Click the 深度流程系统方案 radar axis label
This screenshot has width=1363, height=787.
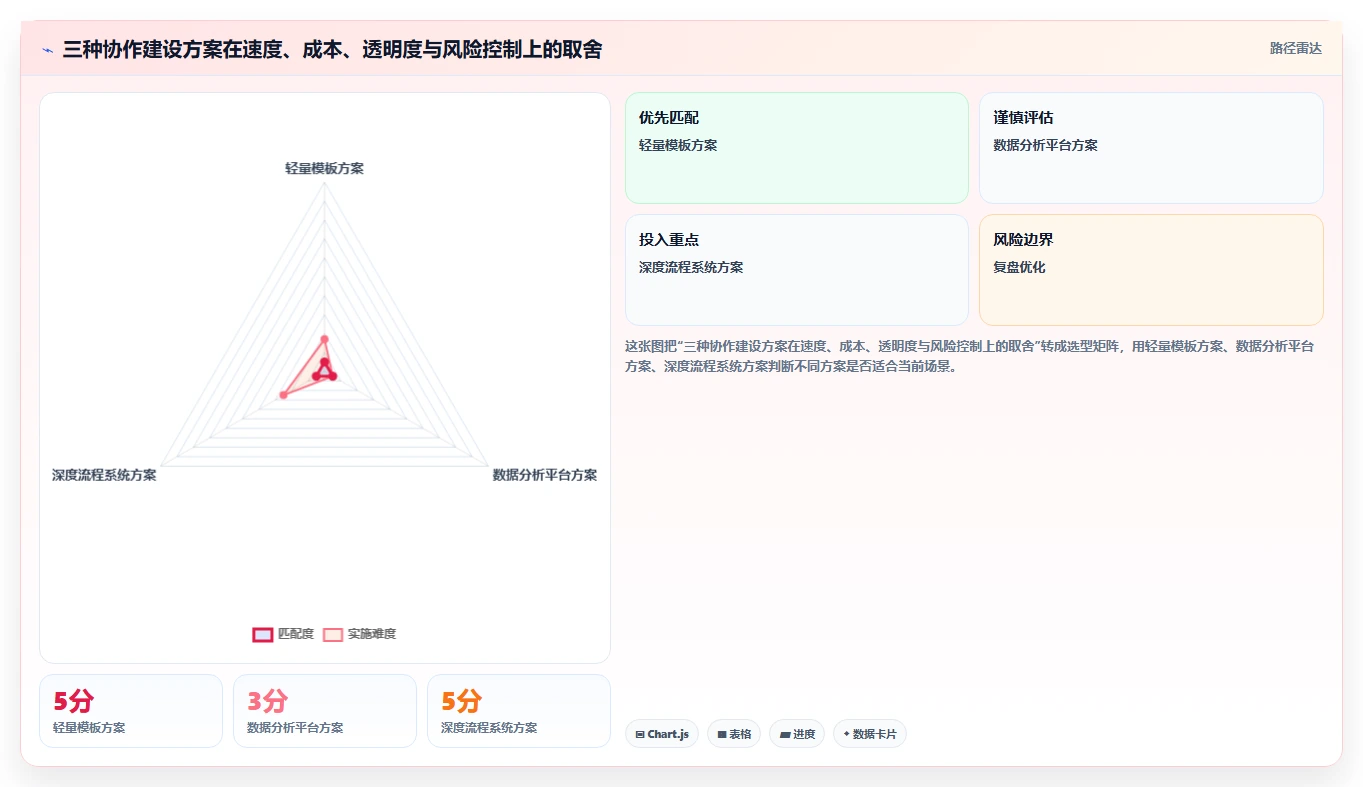104,475
